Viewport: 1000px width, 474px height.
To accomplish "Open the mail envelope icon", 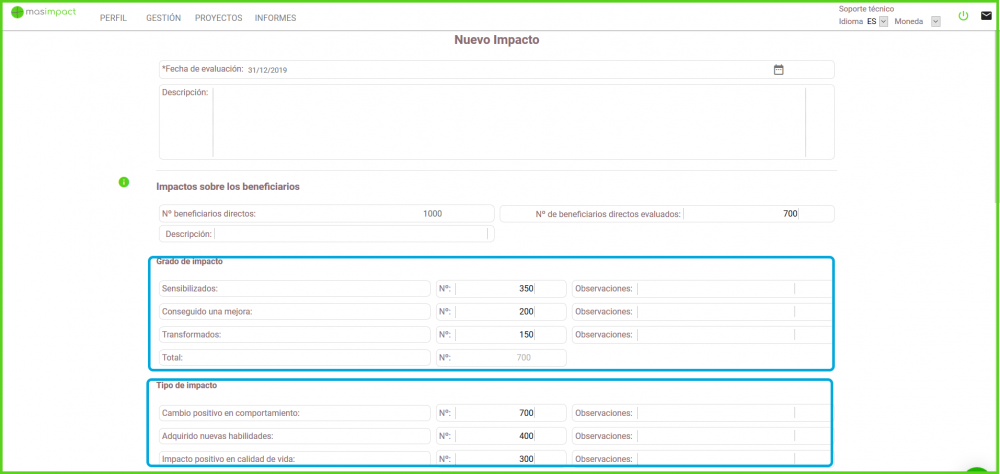I will point(986,16).
